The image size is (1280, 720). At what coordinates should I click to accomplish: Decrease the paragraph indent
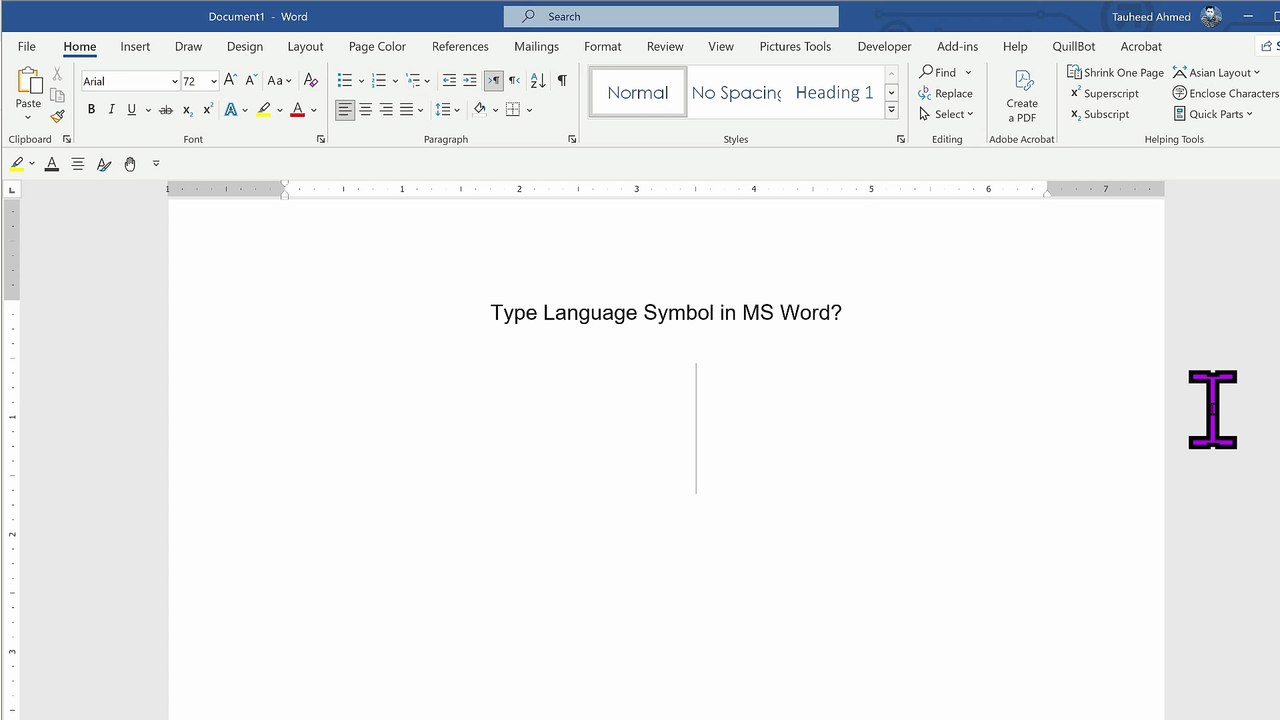click(x=449, y=80)
